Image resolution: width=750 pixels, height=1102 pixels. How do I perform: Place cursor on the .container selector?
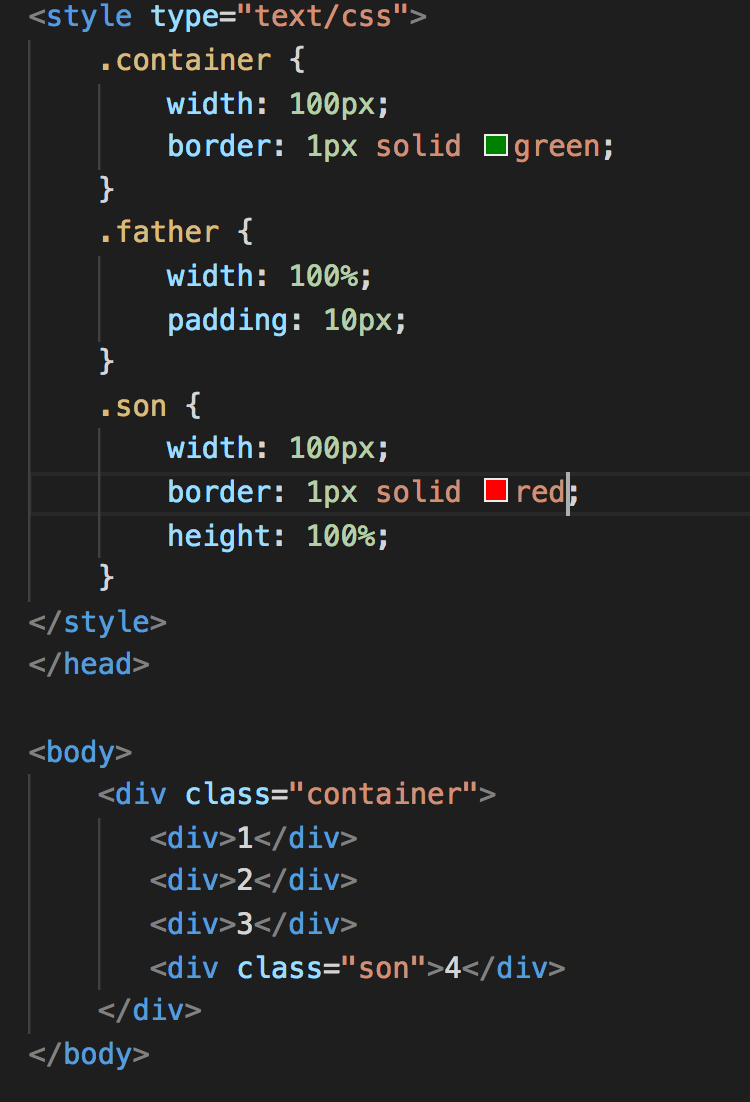[x=185, y=60]
